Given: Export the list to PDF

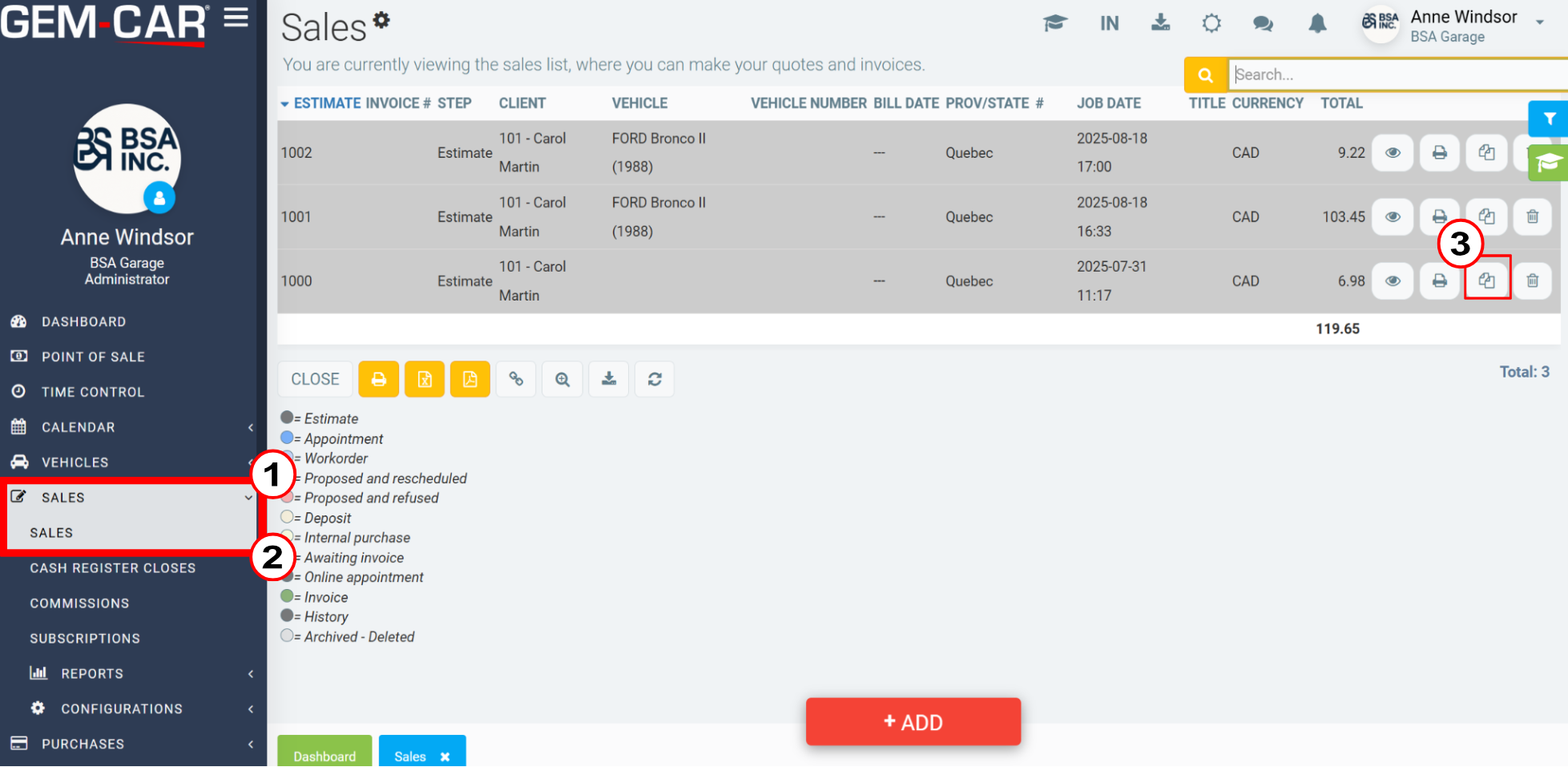Looking at the screenshot, I should 470,379.
